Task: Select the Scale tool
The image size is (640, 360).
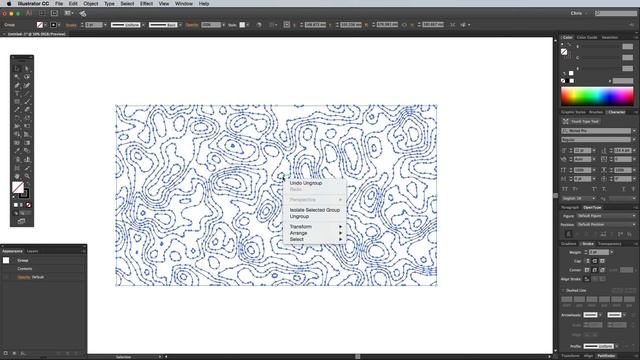Action: [27, 118]
